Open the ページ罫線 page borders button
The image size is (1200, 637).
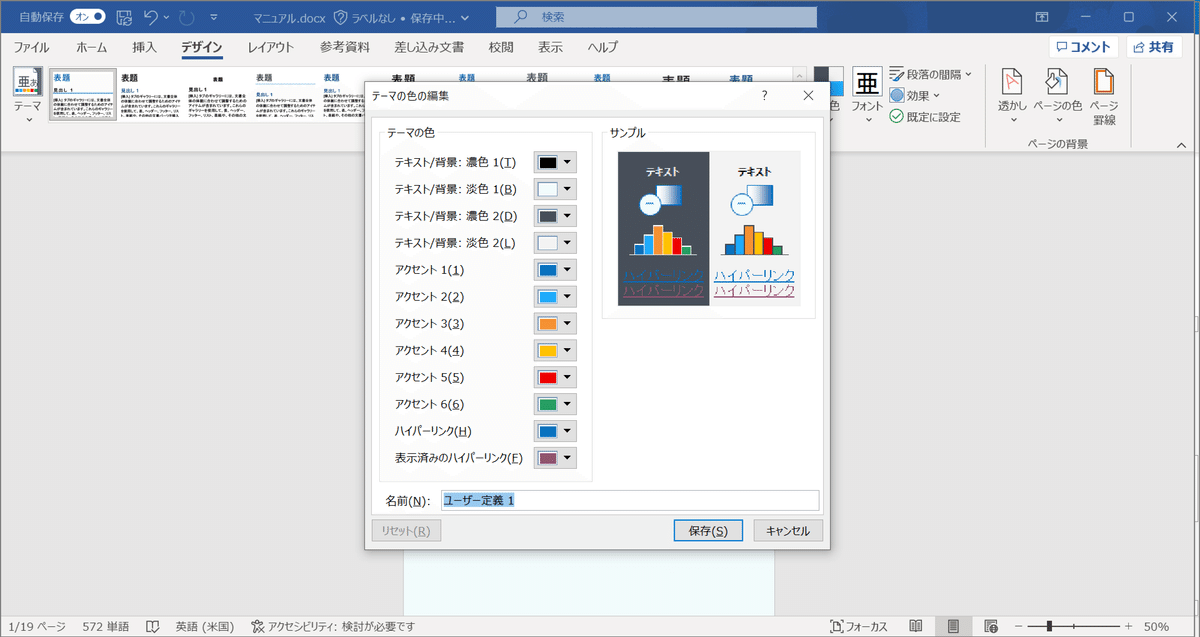coord(1103,96)
